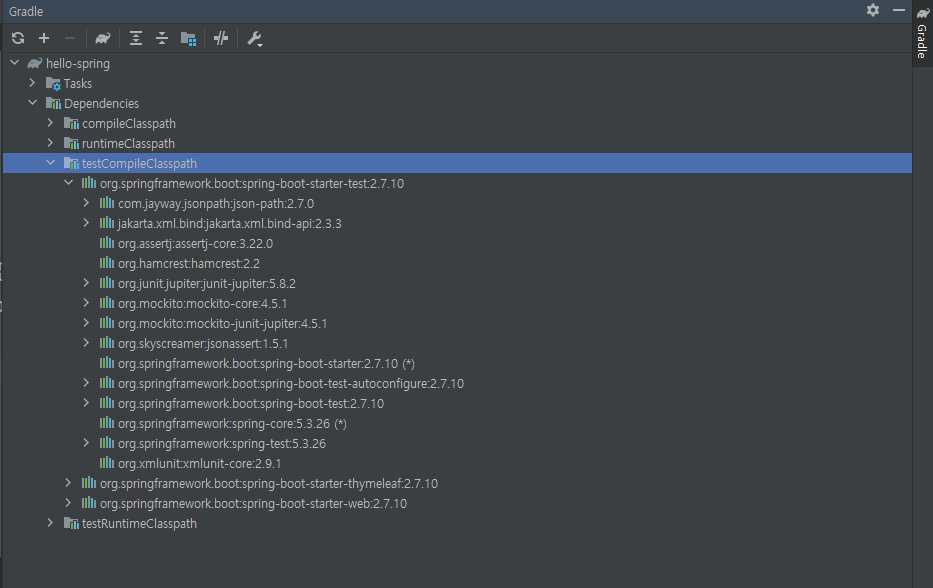933x588 pixels.
Task: Click library icon of spring-boot-starter-thymeleaf
Action: click(89, 483)
